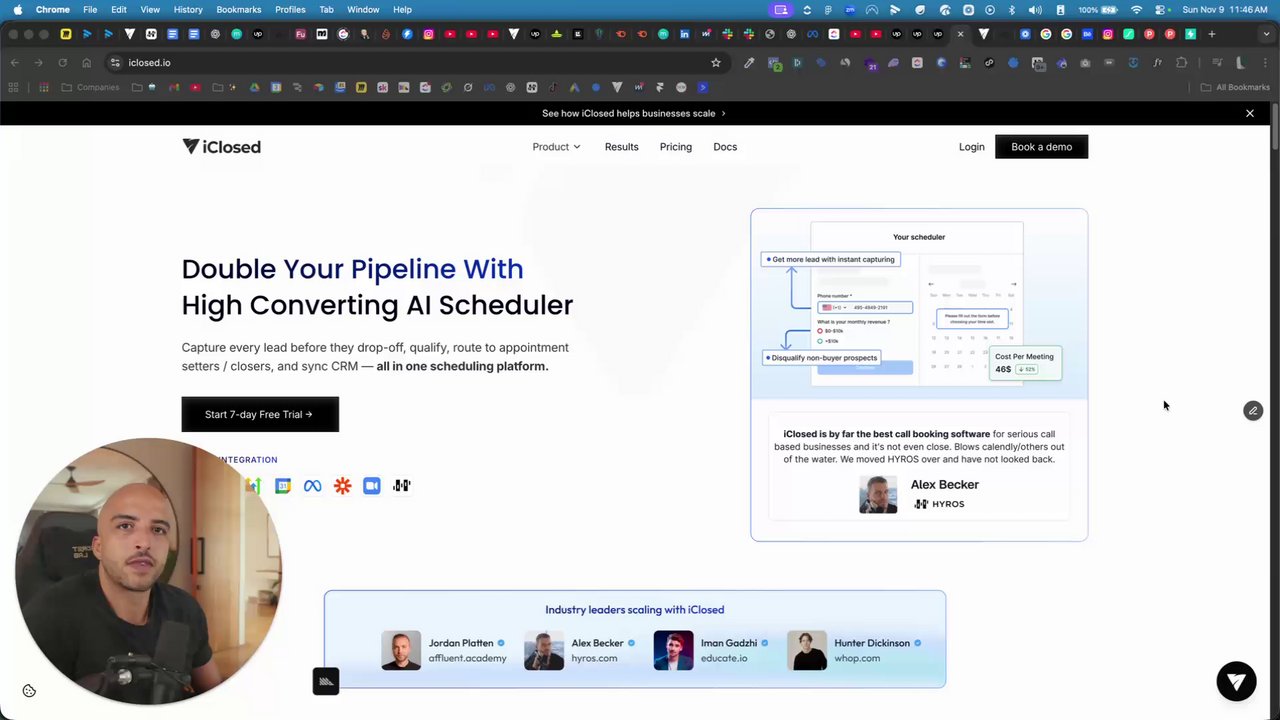The height and width of the screenshot is (720, 1280).
Task: Start the 7-day Free Trial
Action: (x=260, y=414)
